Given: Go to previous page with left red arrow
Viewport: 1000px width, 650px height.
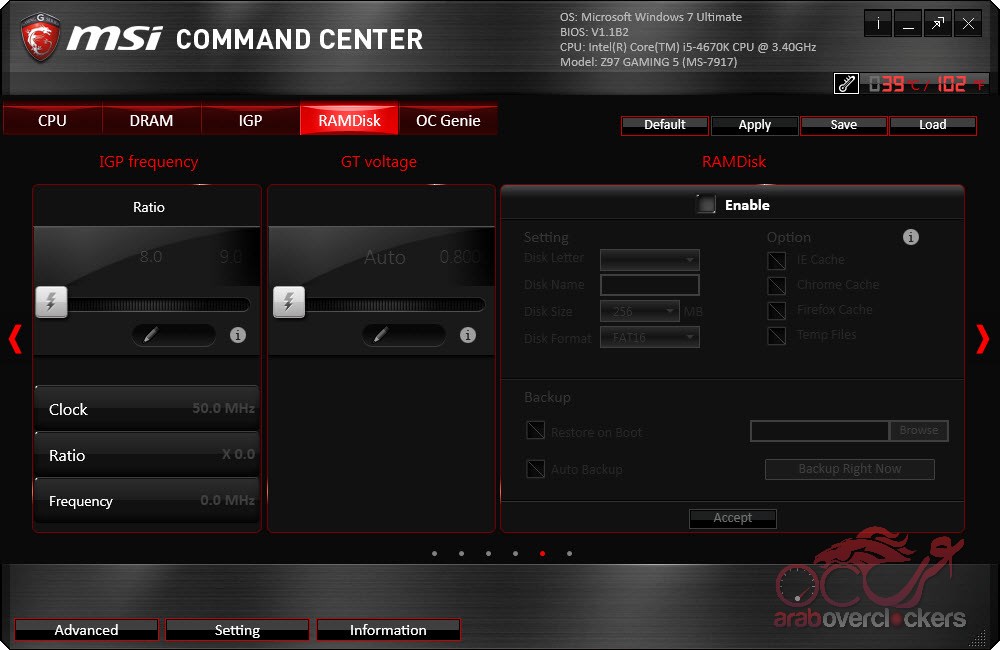Looking at the screenshot, I should [15, 339].
